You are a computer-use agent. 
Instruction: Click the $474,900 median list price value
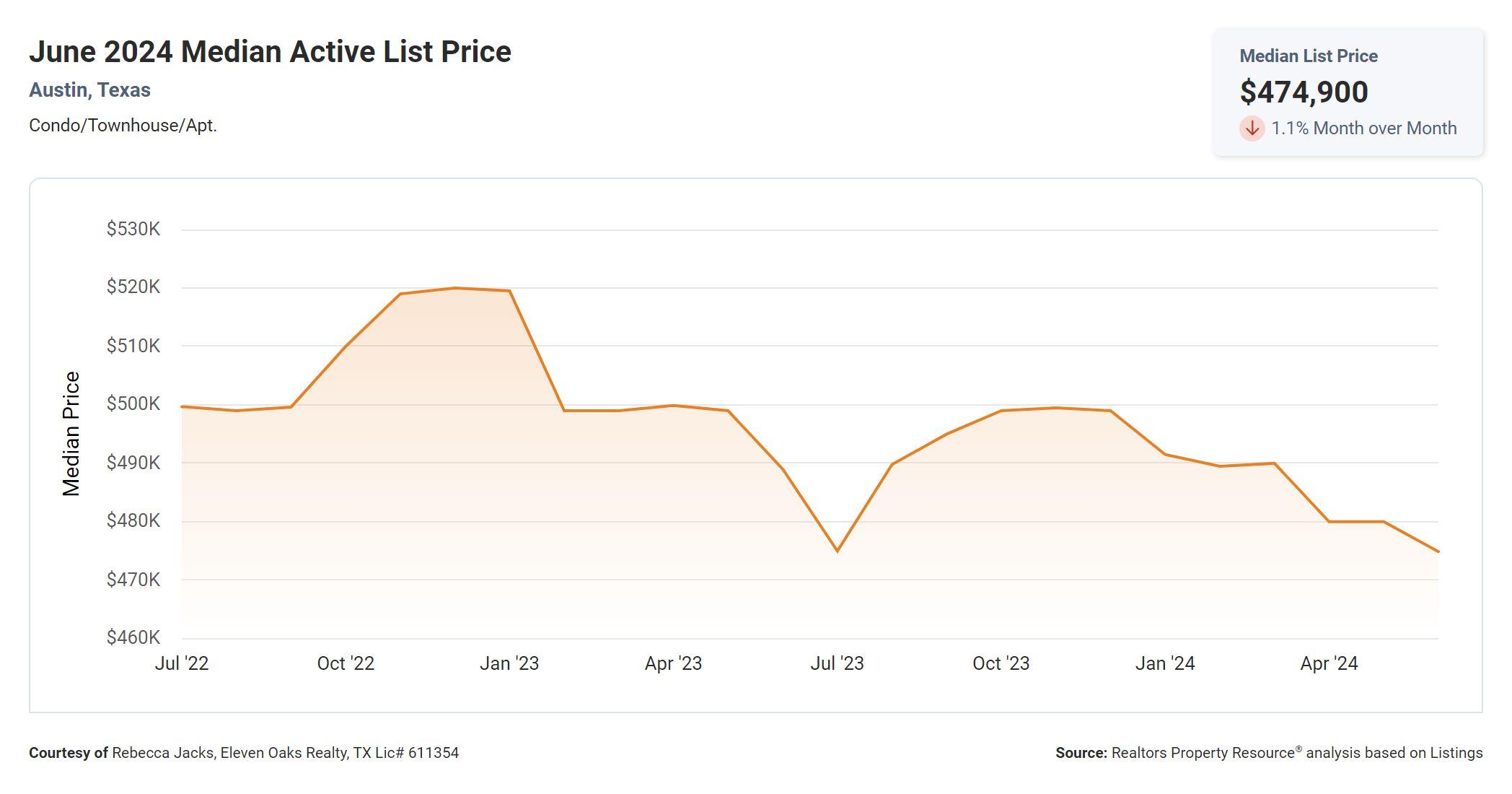pos(1304,92)
